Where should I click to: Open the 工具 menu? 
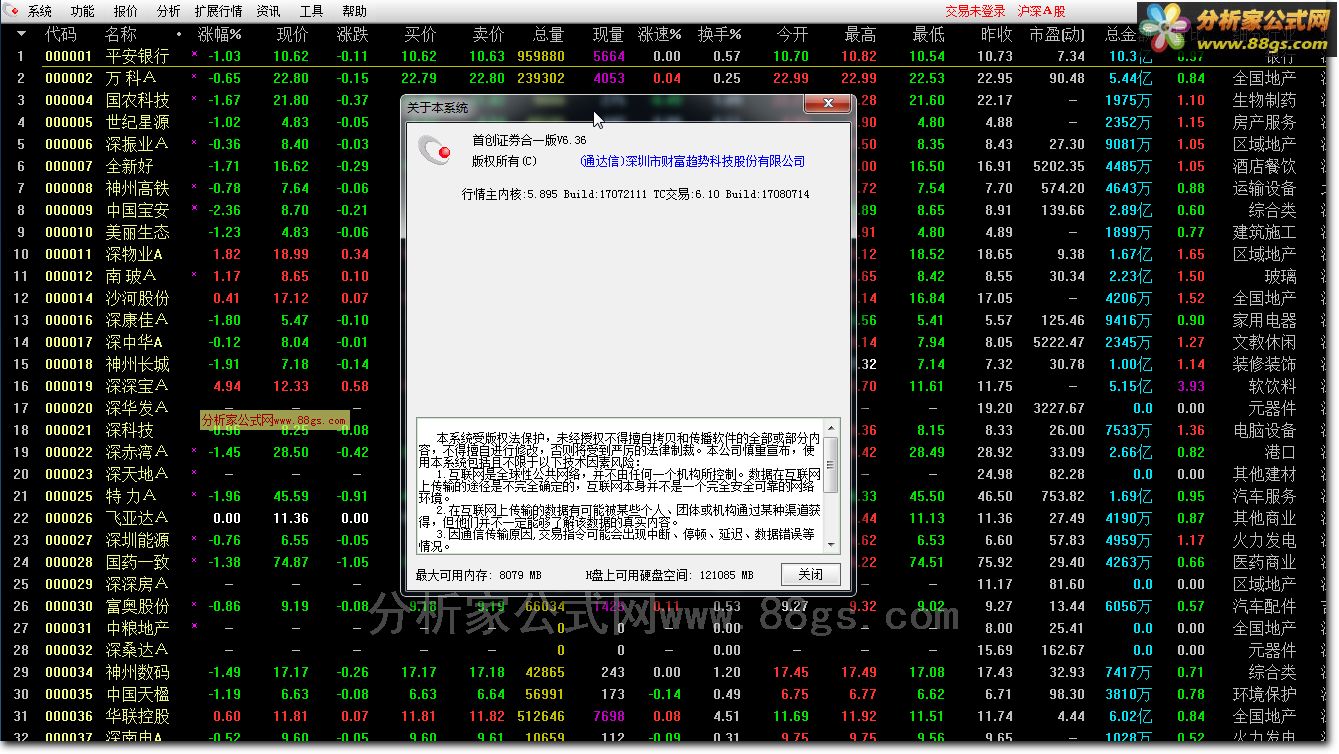(x=312, y=11)
